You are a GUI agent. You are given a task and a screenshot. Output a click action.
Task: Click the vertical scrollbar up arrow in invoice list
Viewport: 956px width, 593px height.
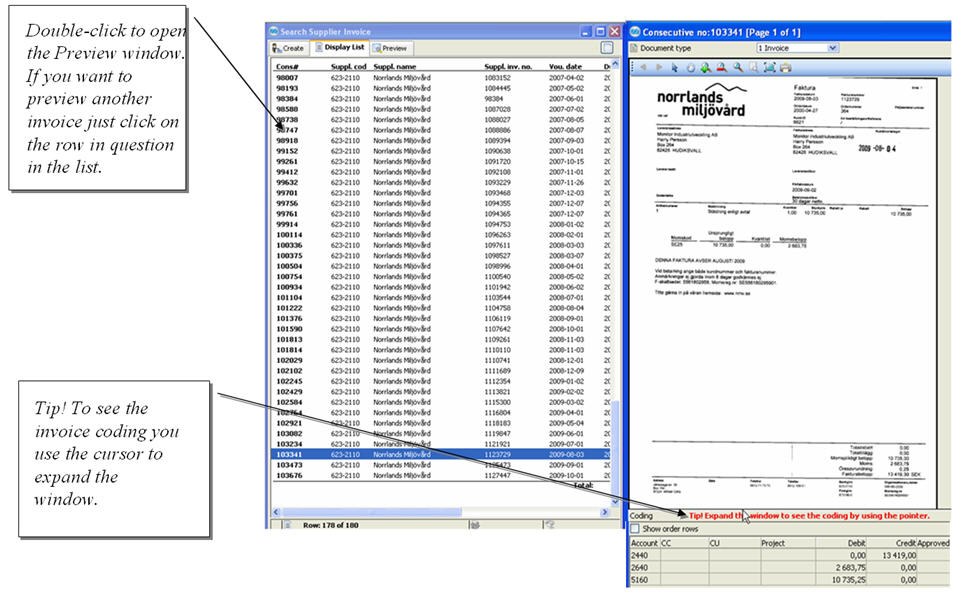pos(615,63)
